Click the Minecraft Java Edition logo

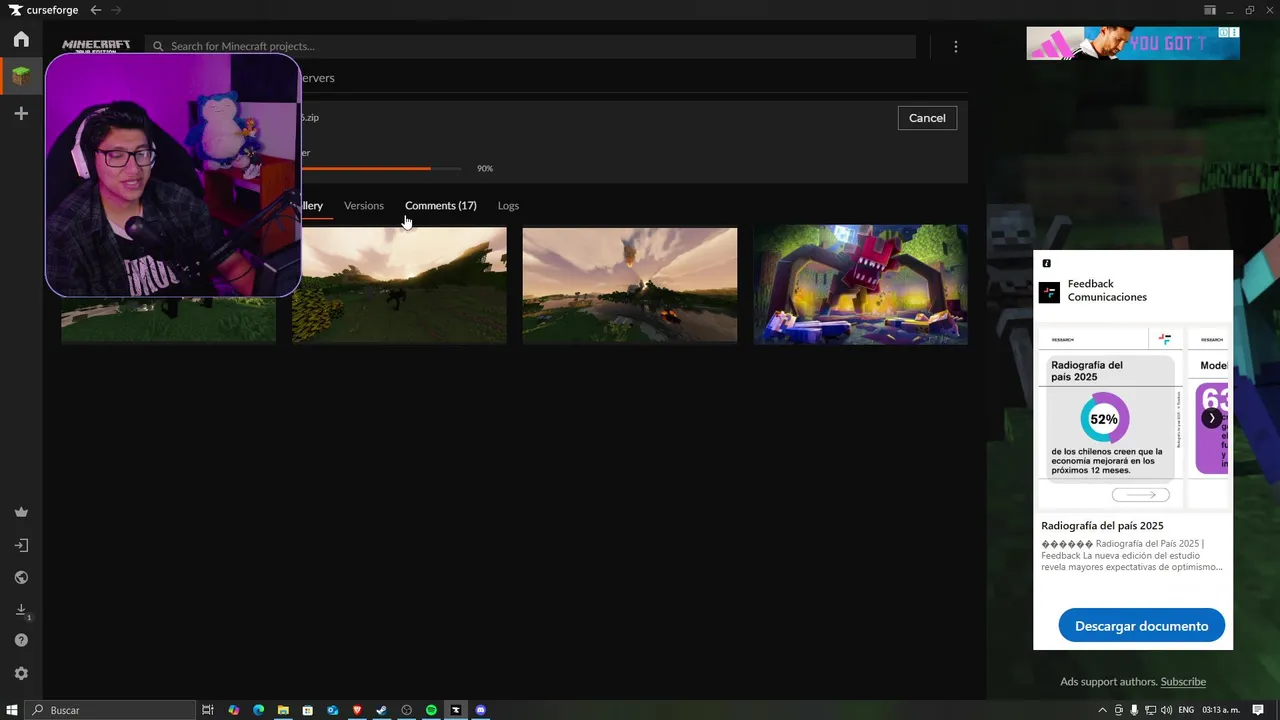96,46
